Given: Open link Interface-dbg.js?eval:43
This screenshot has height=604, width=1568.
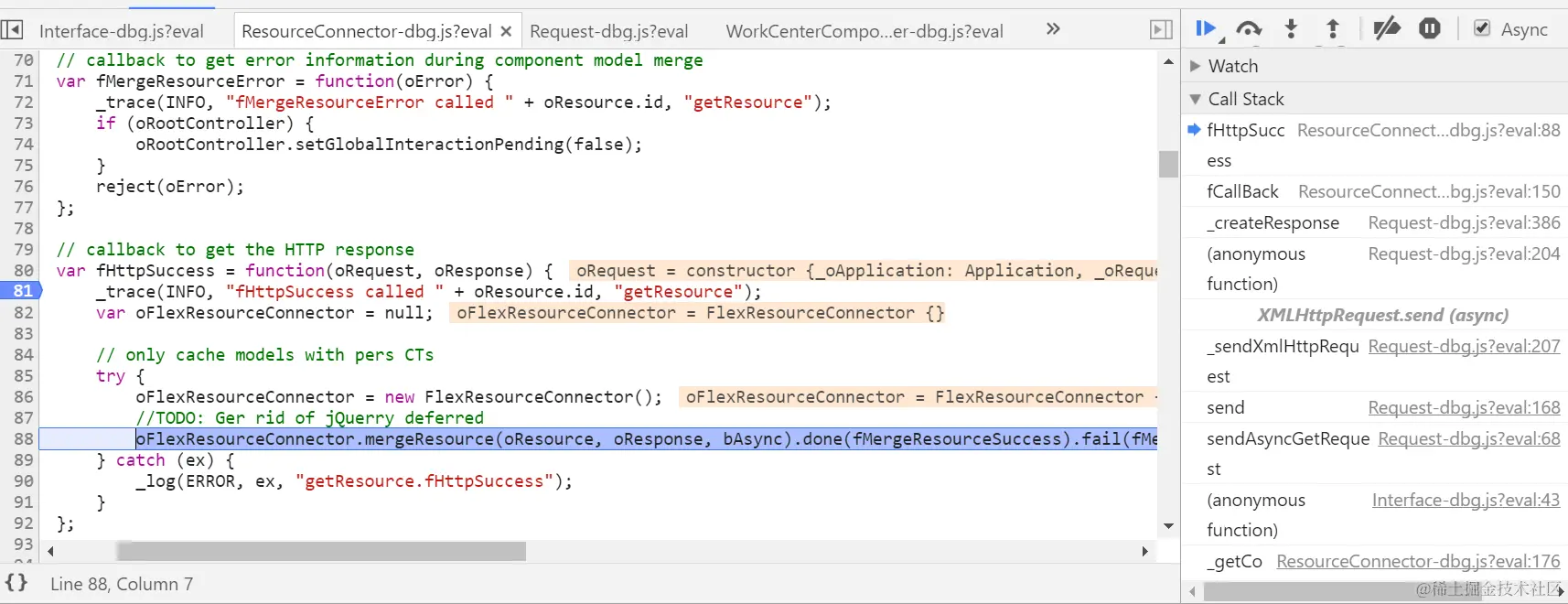Looking at the screenshot, I should tap(1466, 500).
